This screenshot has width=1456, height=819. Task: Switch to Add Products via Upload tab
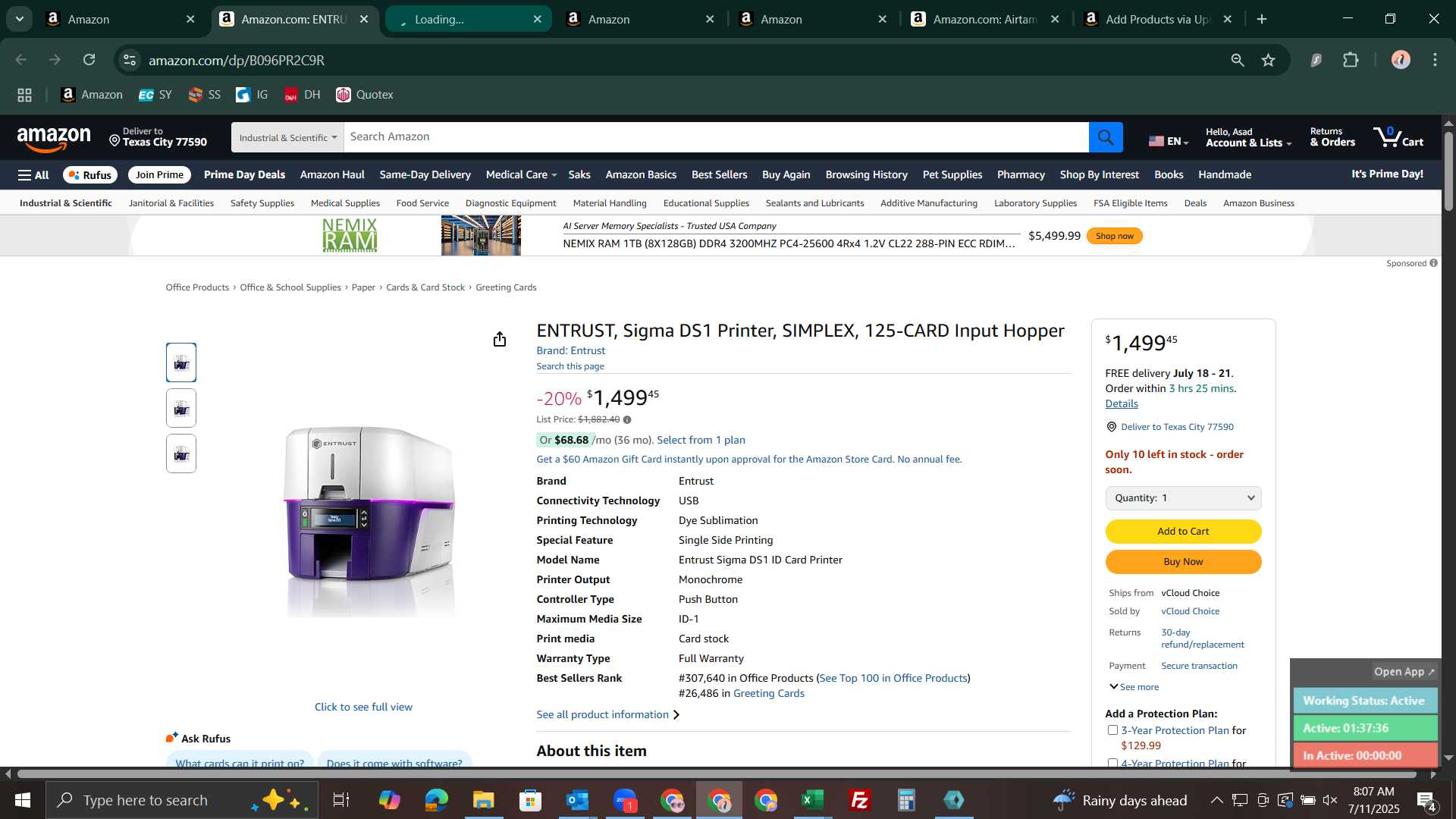tap(1158, 19)
